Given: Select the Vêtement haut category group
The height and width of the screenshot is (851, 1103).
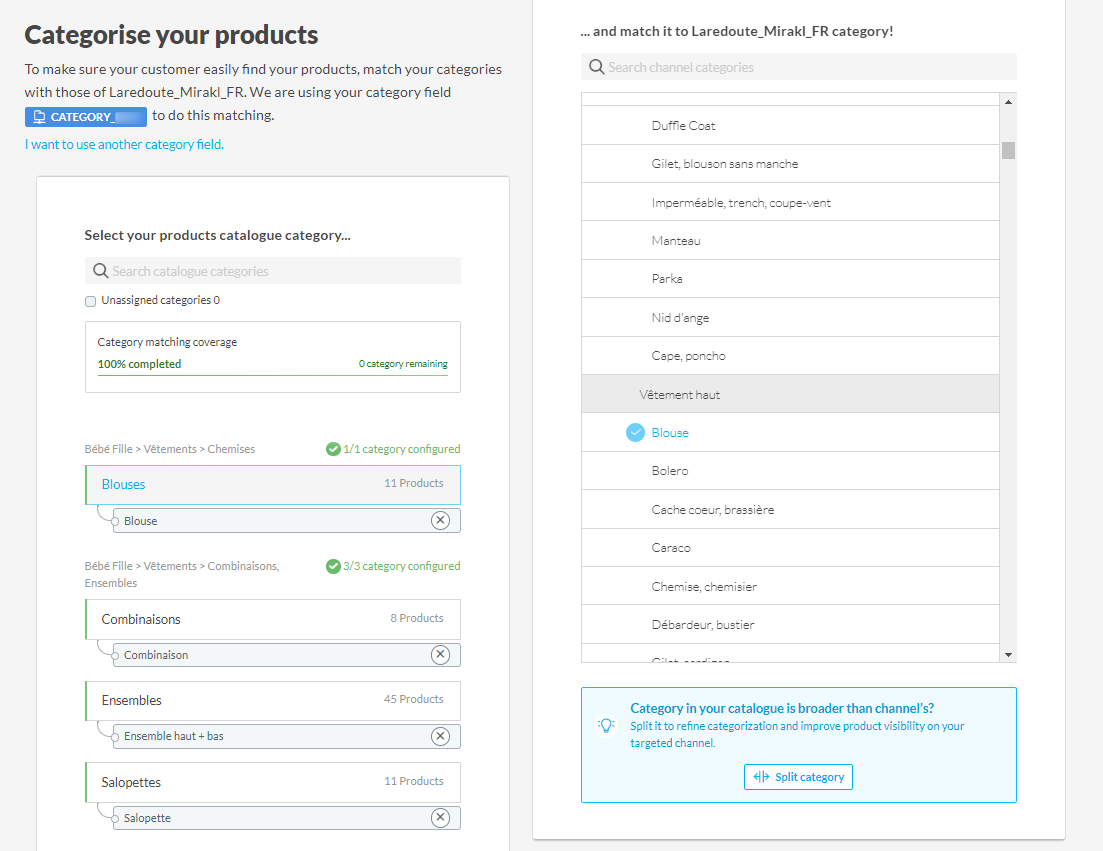Looking at the screenshot, I should pyautogui.click(x=680, y=395).
